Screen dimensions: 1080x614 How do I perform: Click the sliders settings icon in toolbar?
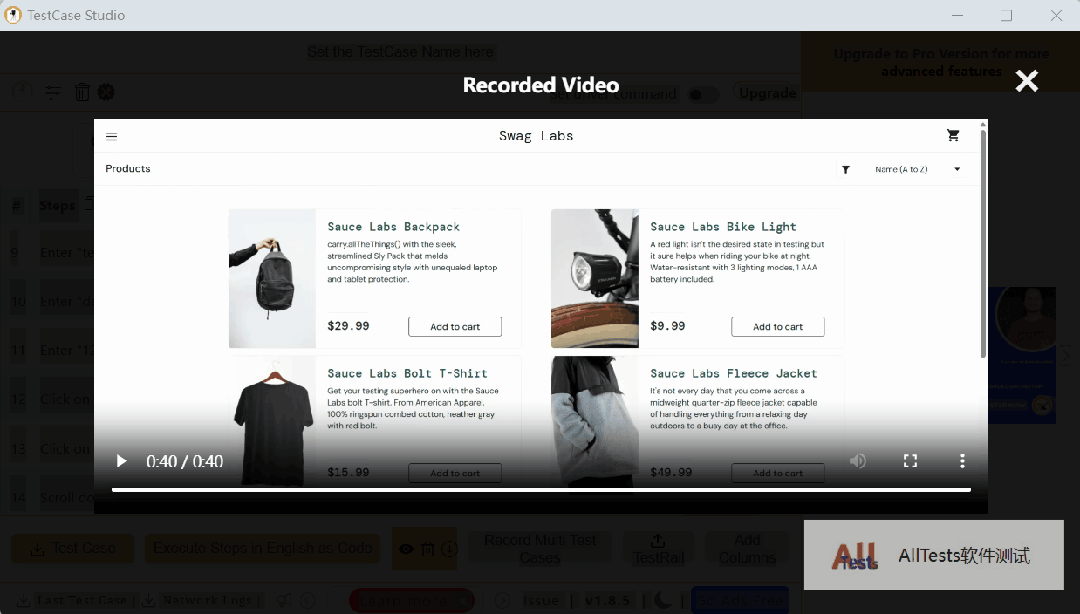[53, 92]
